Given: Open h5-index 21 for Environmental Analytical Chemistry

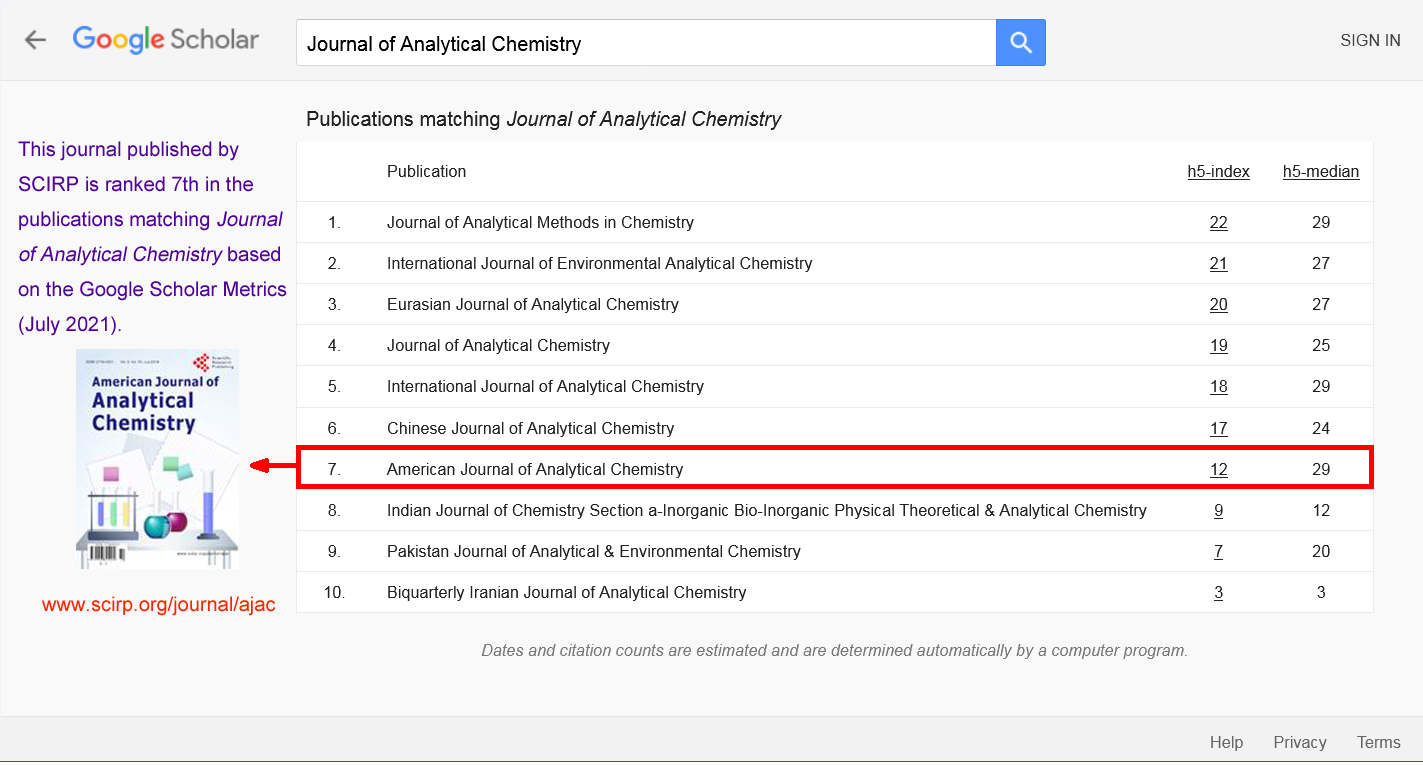Looking at the screenshot, I should [x=1218, y=264].
